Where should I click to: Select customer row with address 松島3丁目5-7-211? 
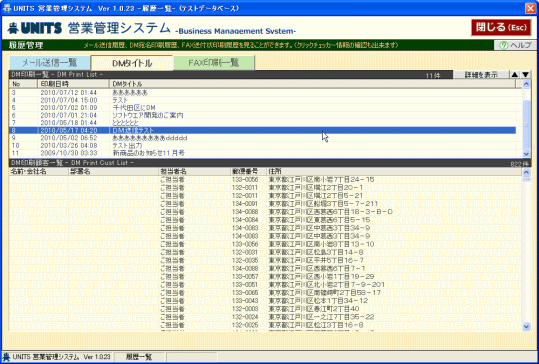click(x=265, y=204)
